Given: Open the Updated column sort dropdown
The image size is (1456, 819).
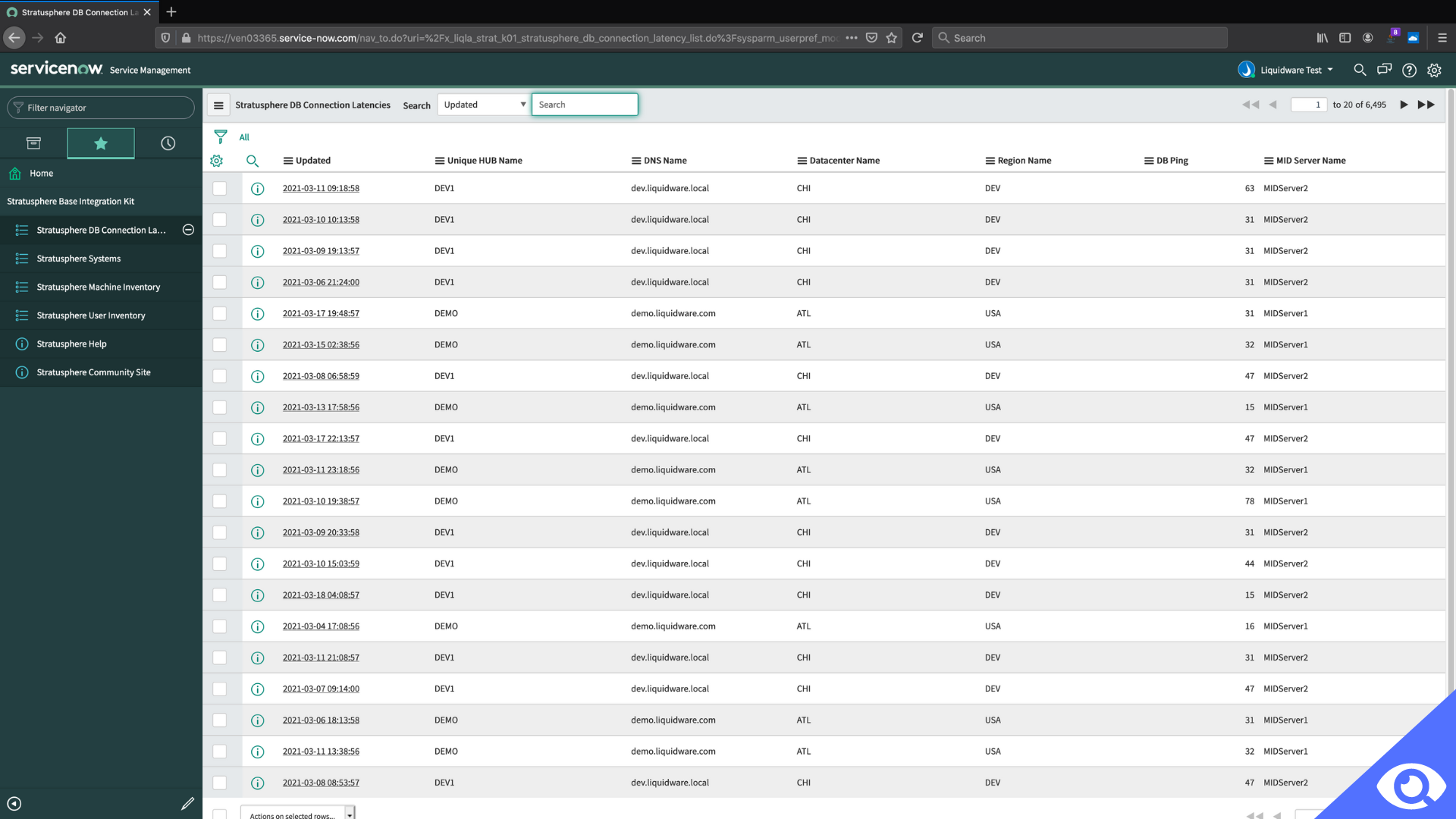Looking at the screenshot, I should pos(288,160).
